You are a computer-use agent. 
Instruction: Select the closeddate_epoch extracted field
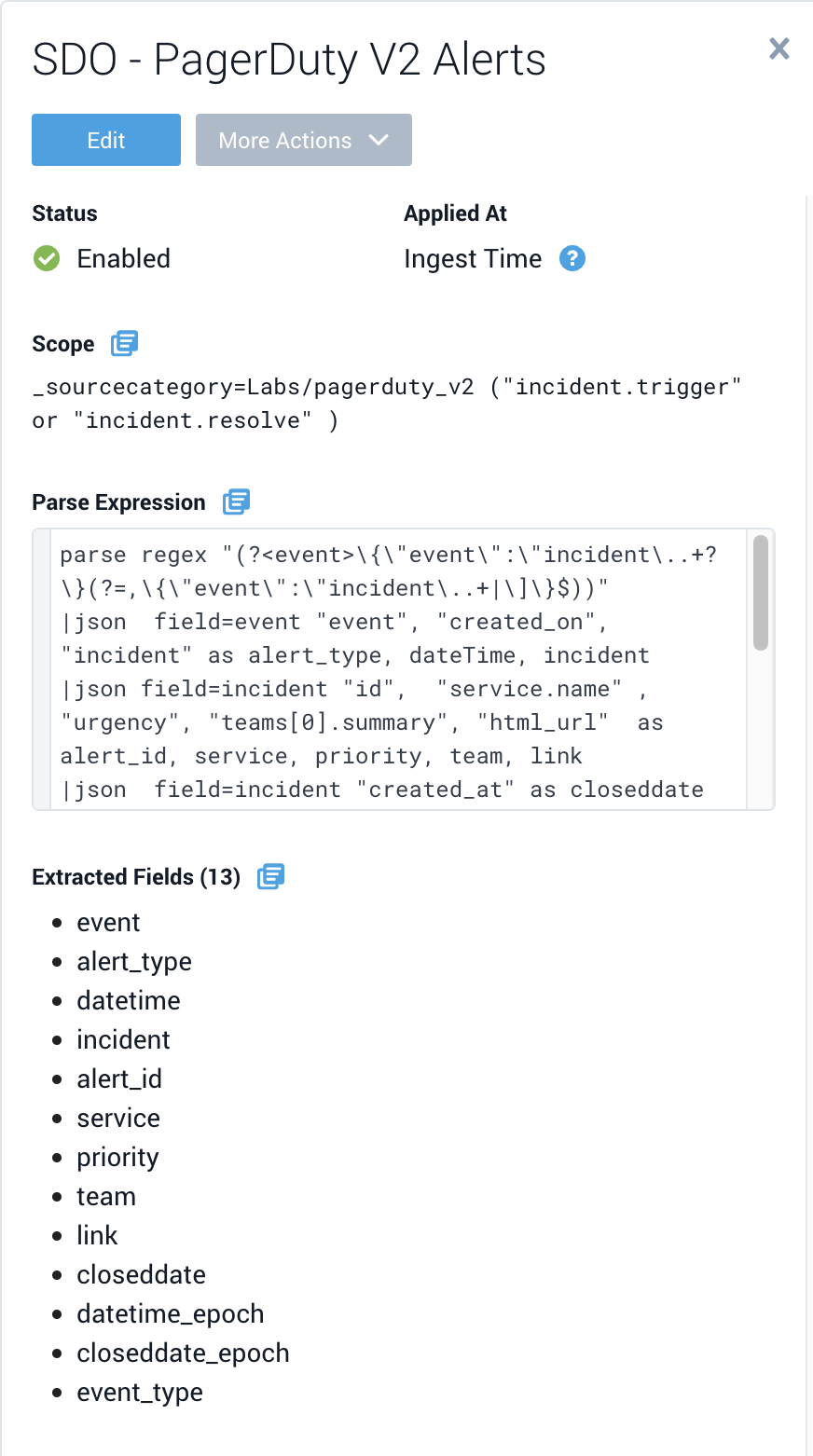point(183,1353)
